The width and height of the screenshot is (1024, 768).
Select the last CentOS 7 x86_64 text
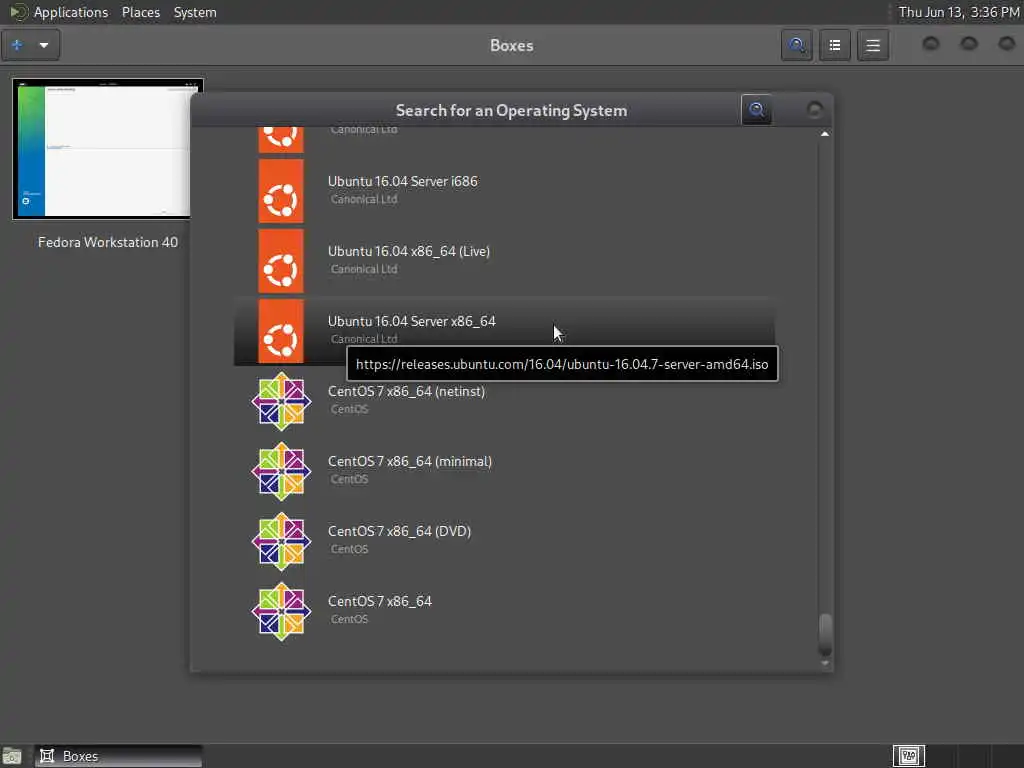click(379, 601)
